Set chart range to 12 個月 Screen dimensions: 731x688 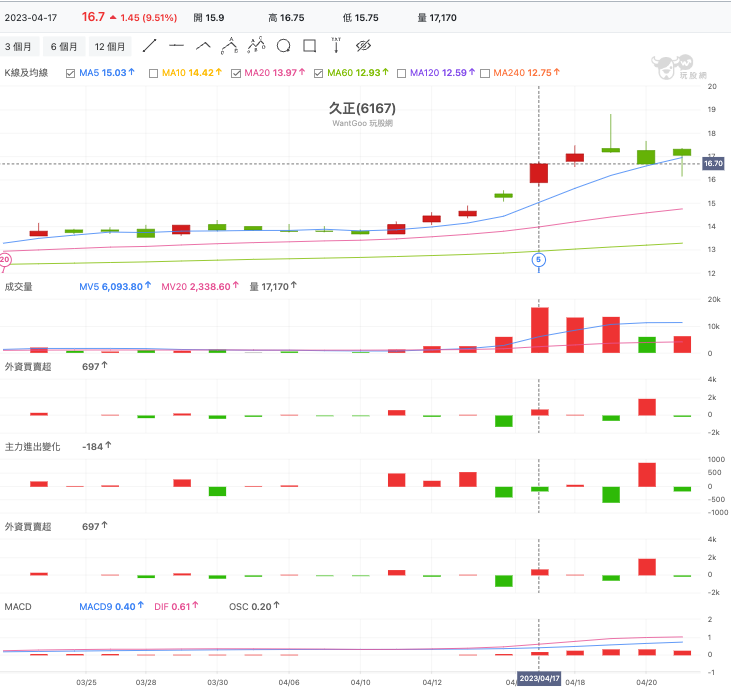pyautogui.click(x=110, y=47)
